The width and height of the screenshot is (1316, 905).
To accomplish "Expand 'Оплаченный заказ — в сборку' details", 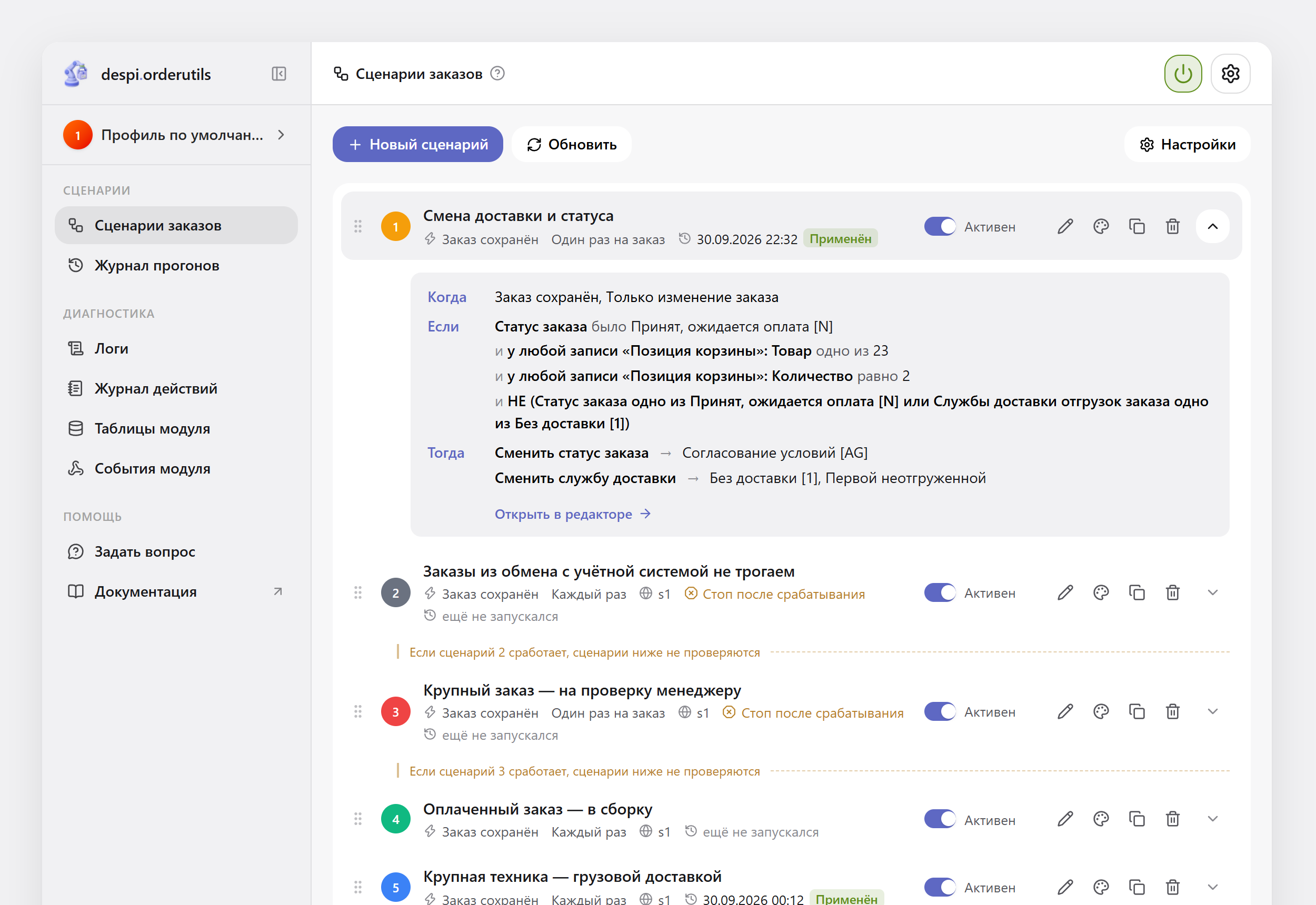I will click(1212, 819).
